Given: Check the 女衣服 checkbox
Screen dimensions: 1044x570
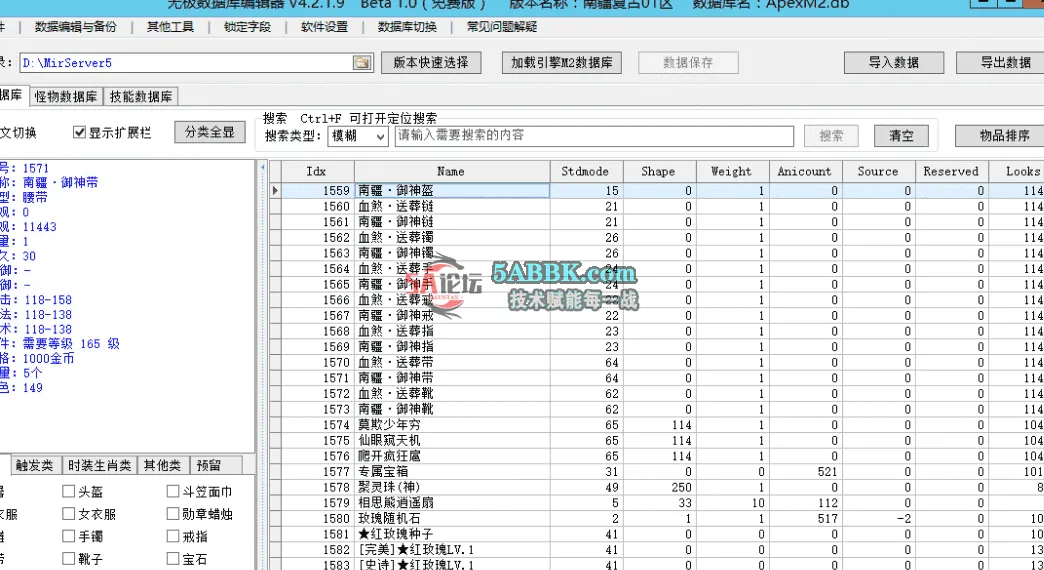Looking at the screenshot, I should point(68,514).
